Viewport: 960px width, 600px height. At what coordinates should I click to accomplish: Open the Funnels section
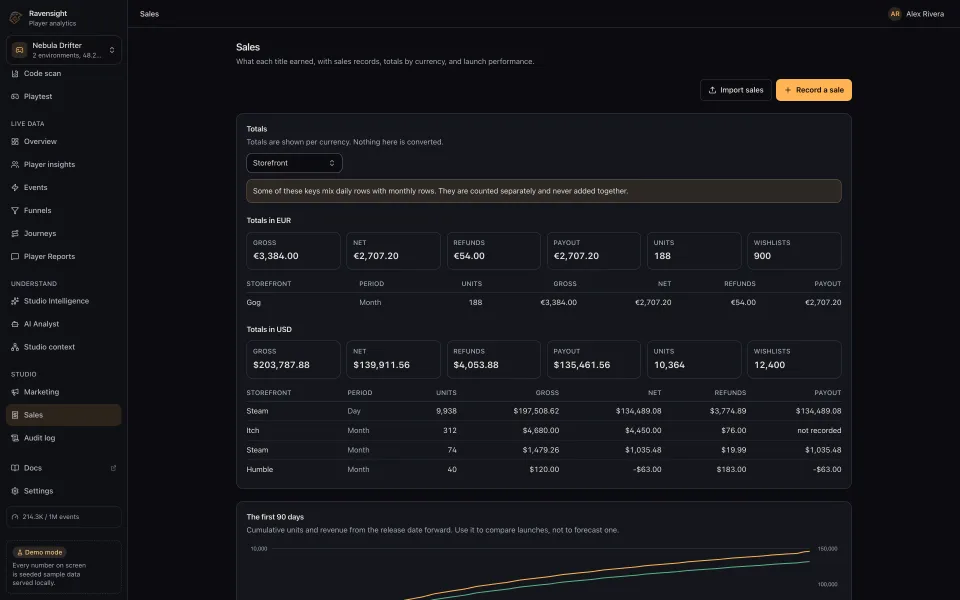point(64,211)
